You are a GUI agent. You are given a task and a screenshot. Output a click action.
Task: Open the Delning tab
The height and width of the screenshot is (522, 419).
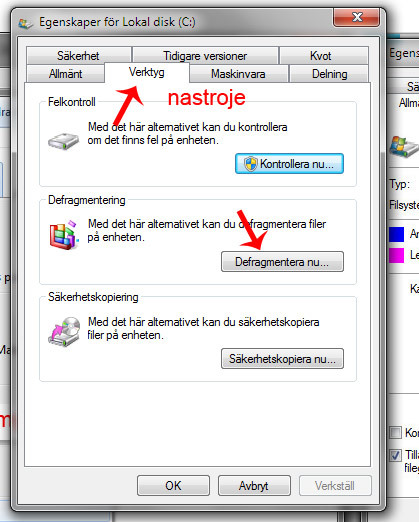coord(329,74)
